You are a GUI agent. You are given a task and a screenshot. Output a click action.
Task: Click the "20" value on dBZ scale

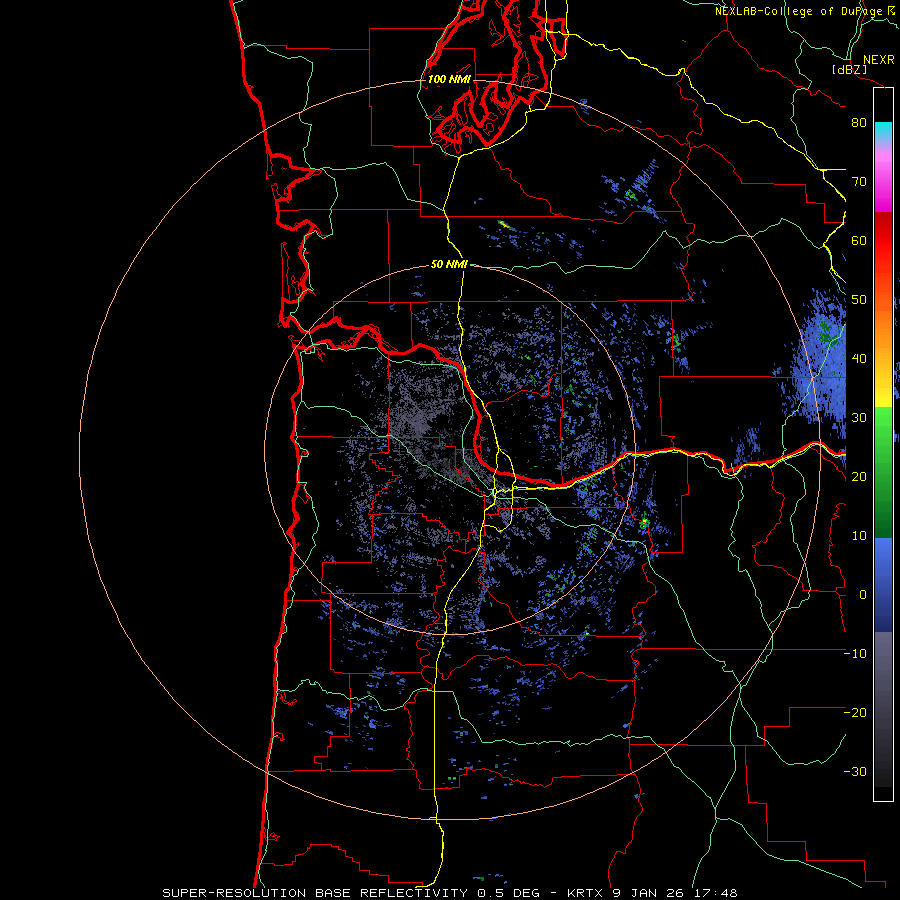[x=859, y=477]
